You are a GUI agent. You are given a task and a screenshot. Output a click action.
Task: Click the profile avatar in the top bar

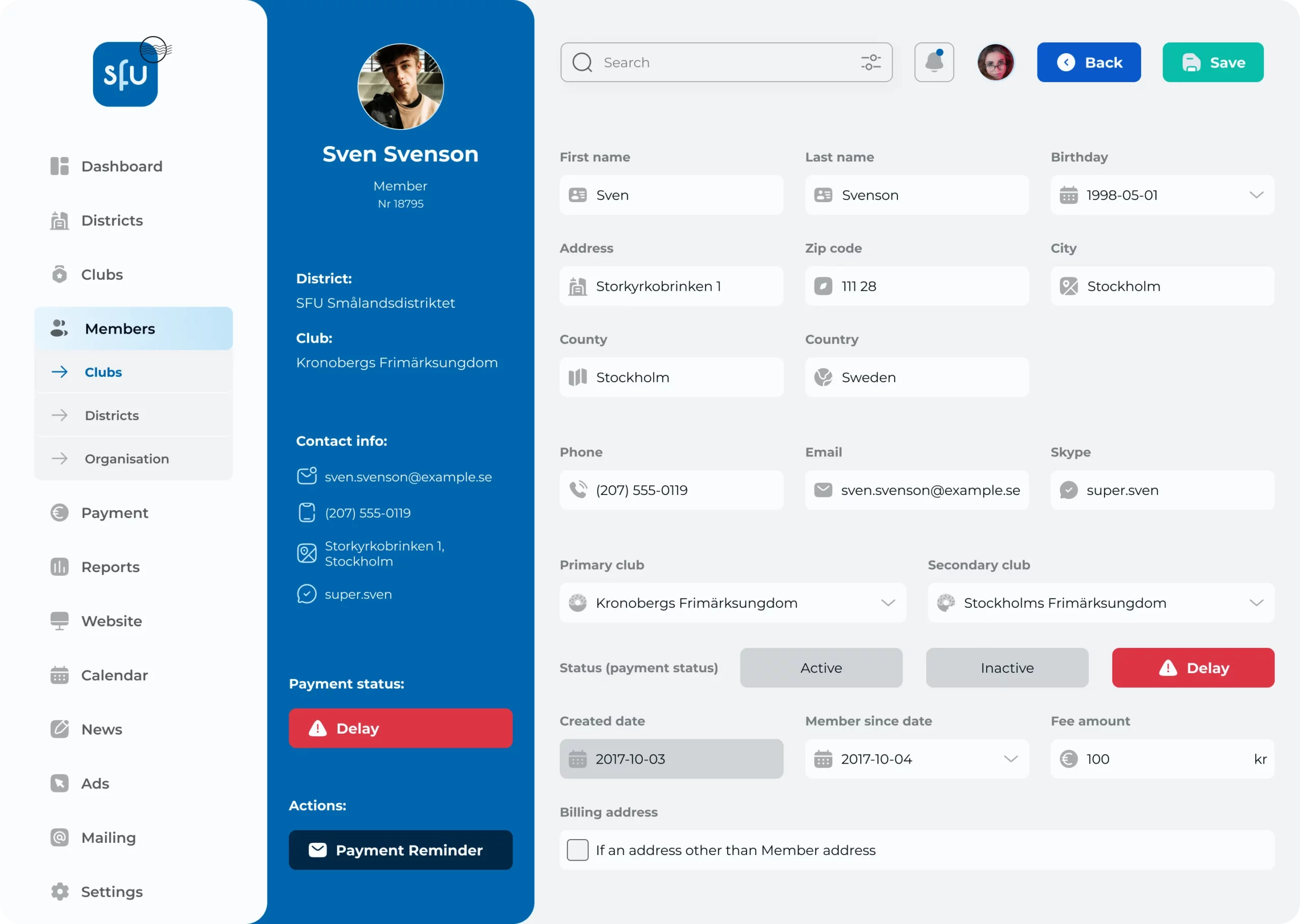996,62
